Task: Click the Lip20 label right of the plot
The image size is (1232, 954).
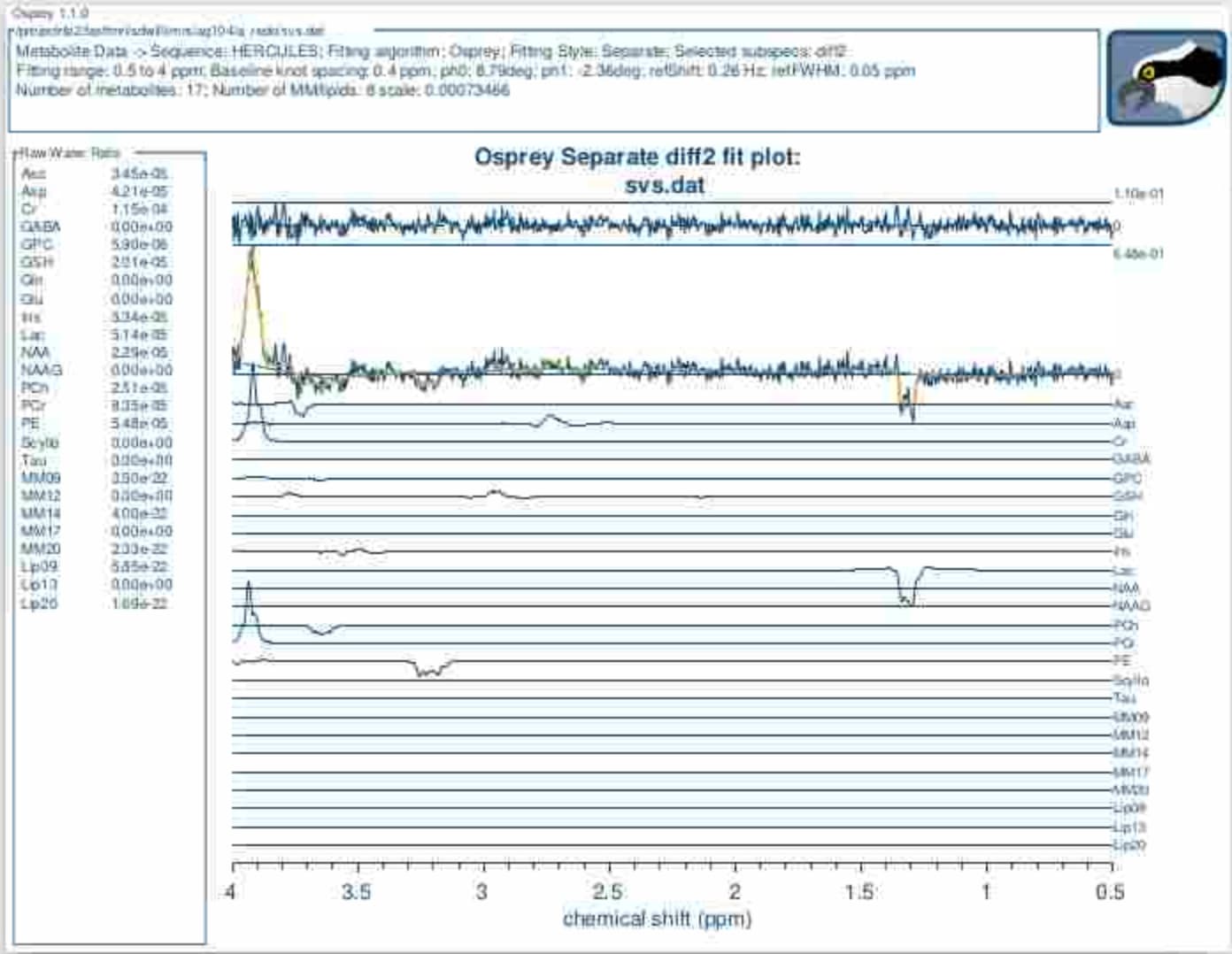Action: coord(1129,845)
